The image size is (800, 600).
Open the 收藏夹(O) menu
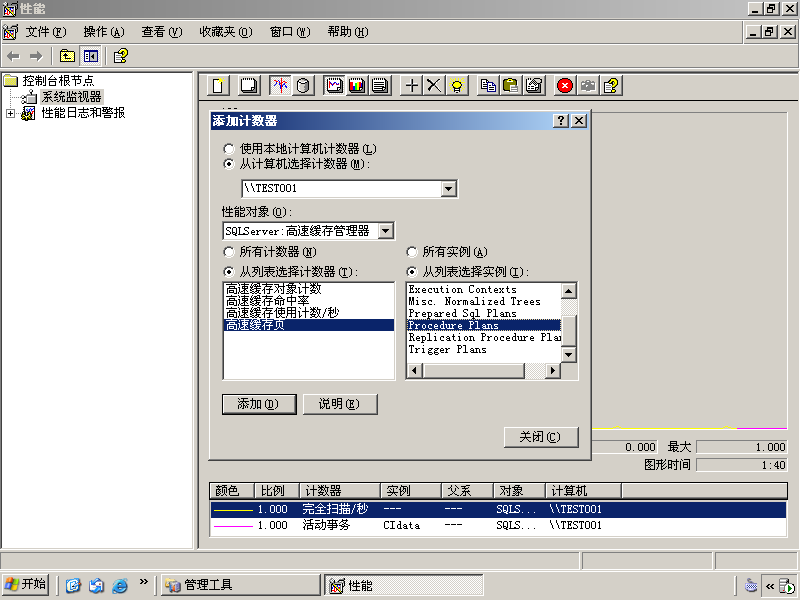pos(226,32)
